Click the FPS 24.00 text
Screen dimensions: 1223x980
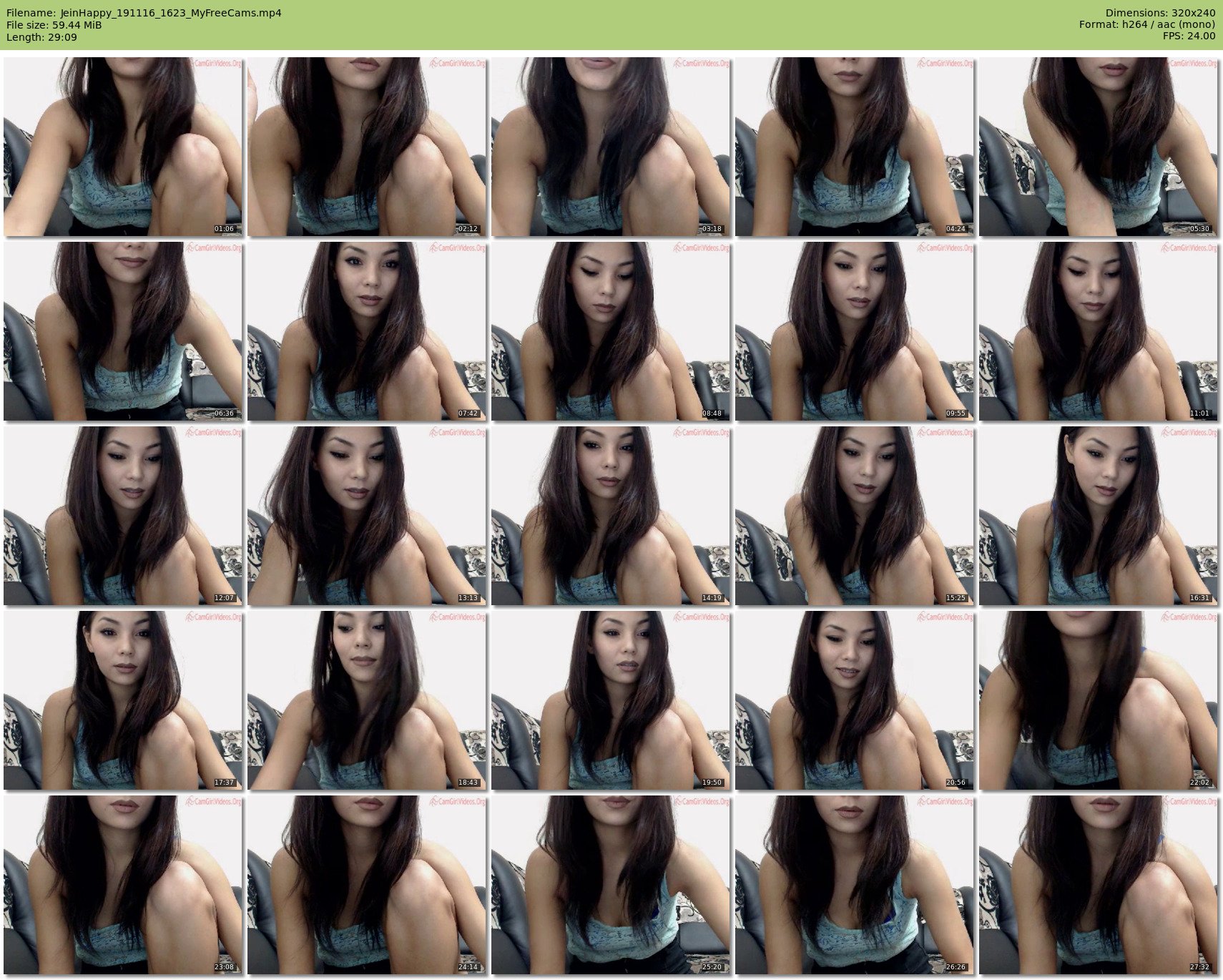pyautogui.click(x=1189, y=36)
